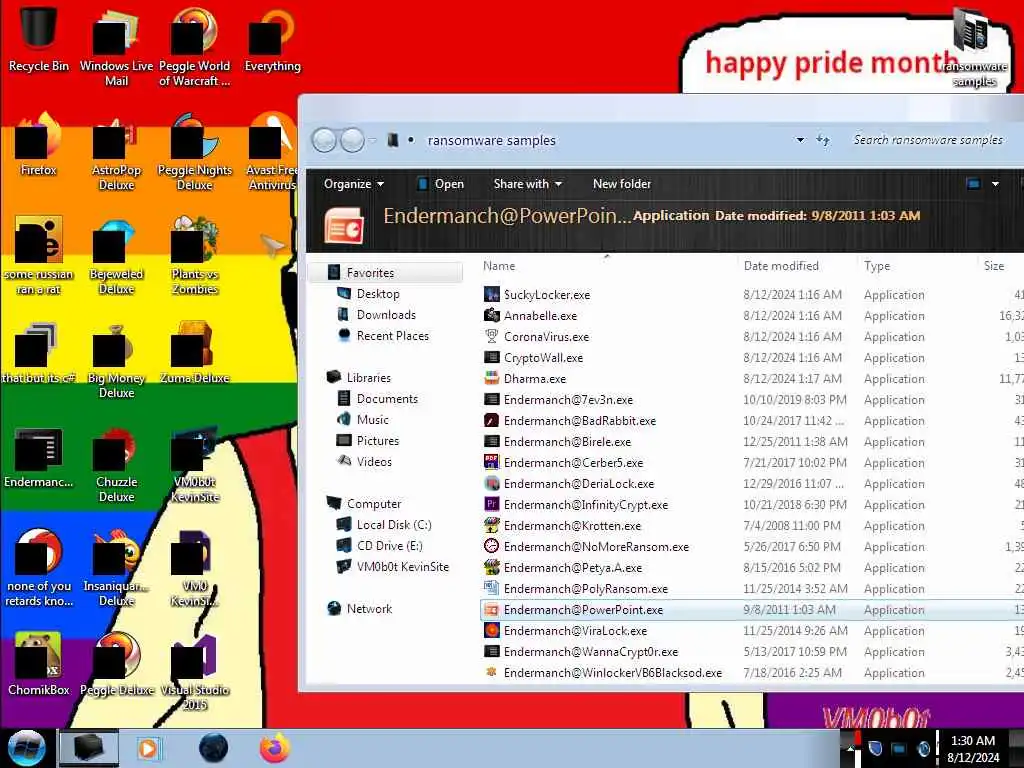
Task: Click the Windows Start orb
Action: [26, 748]
